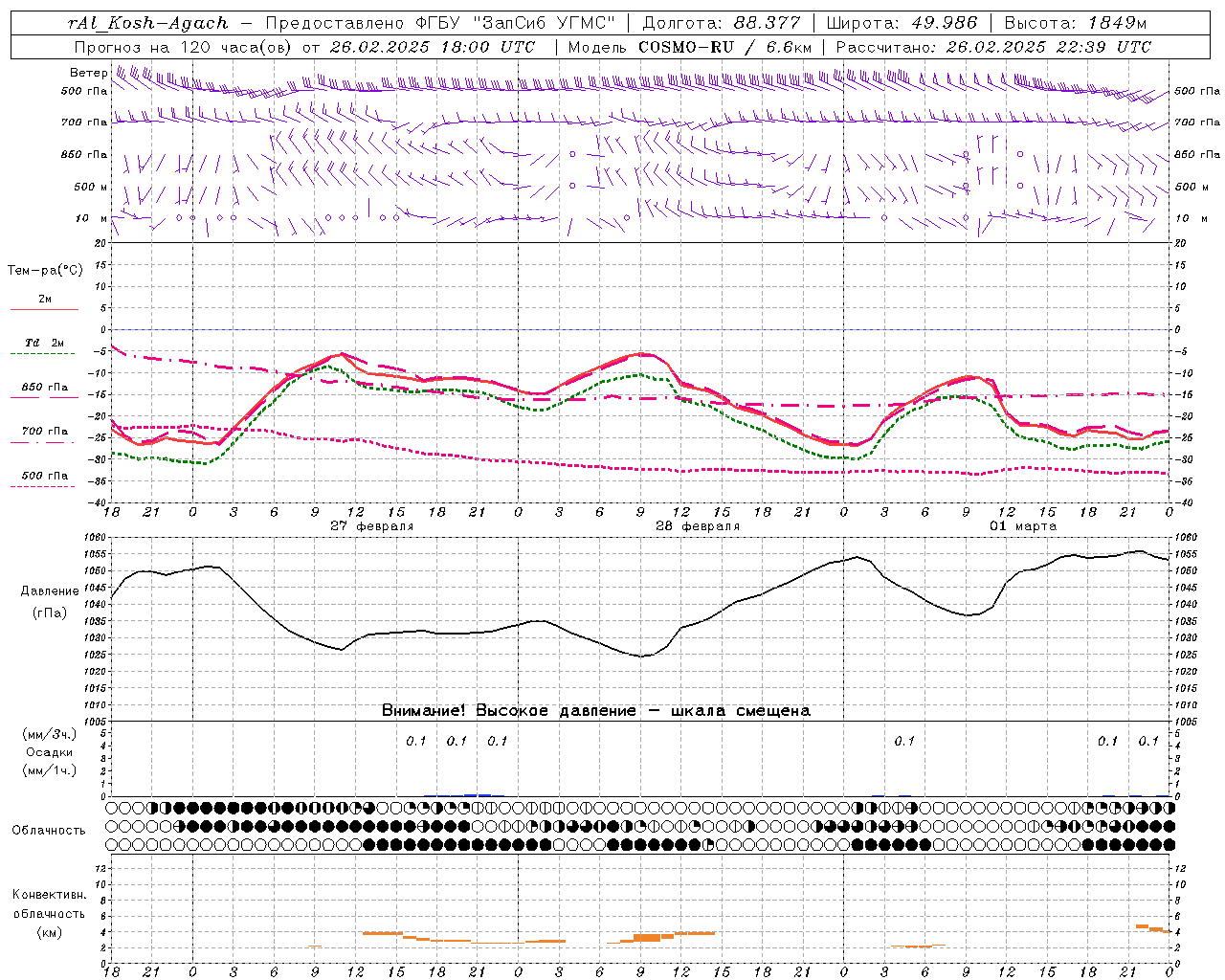Click the Тем-ра(°C) axis title
The width and height of the screenshot is (1225, 980).
coord(45,271)
